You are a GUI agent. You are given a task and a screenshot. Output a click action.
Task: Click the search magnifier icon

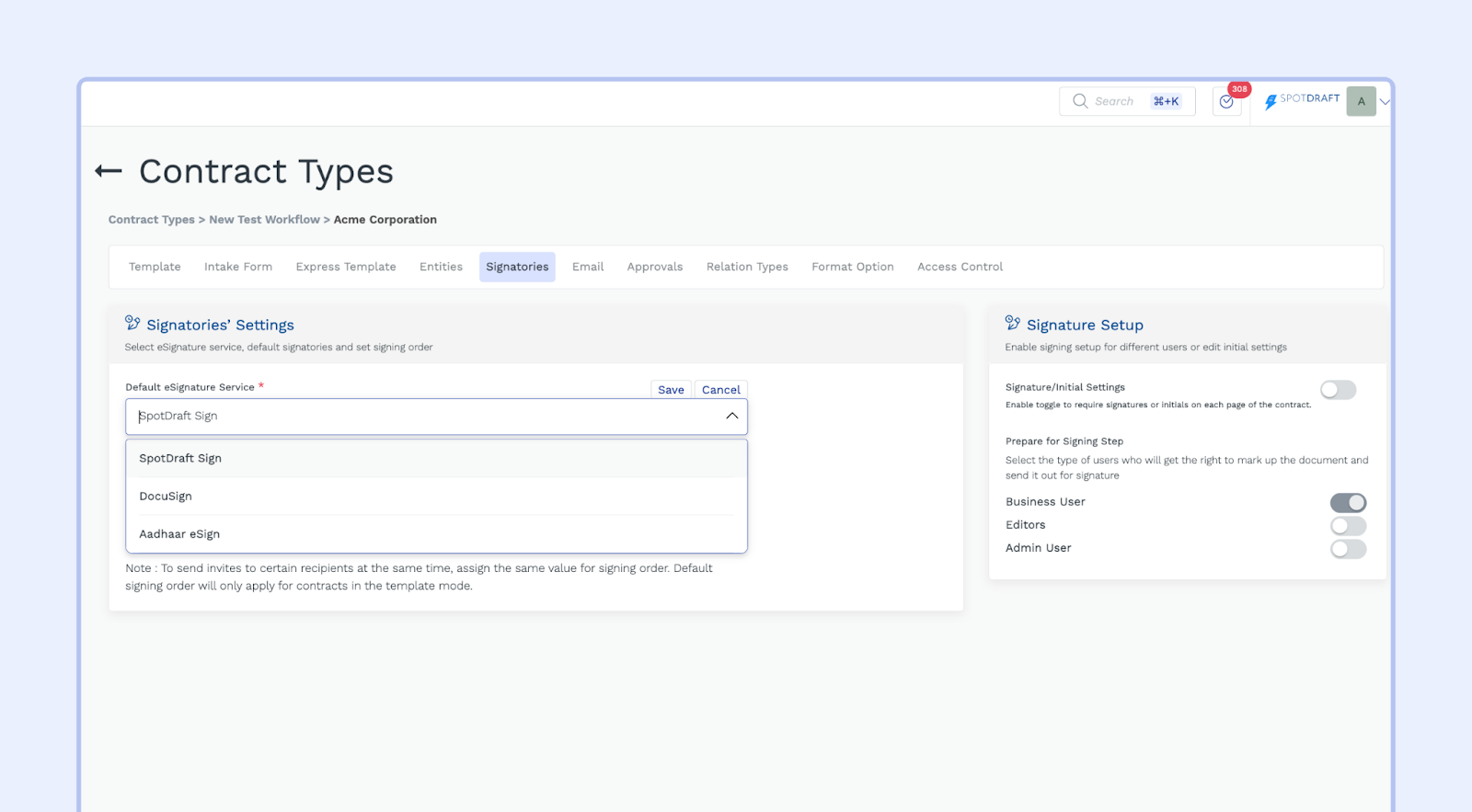(1080, 101)
